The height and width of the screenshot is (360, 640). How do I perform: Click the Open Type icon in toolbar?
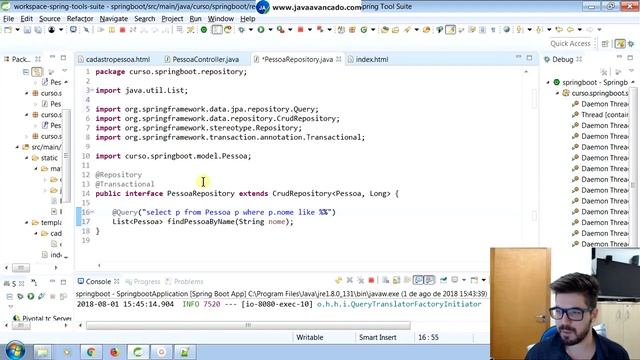coord(384,30)
